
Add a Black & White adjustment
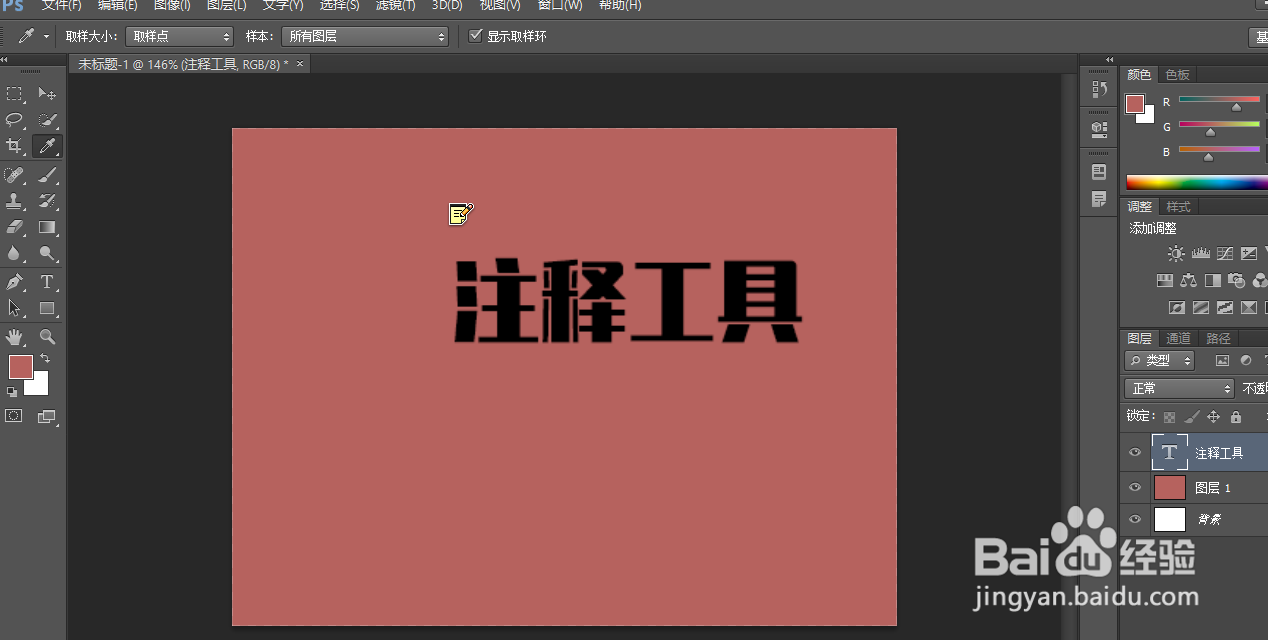coord(1213,281)
